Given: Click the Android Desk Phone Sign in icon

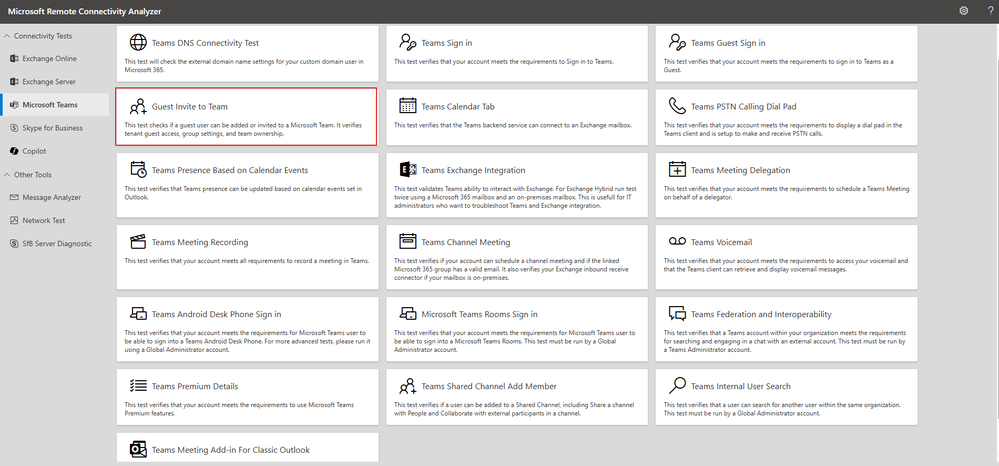Looking at the screenshot, I should pyautogui.click(x=138, y=314).
